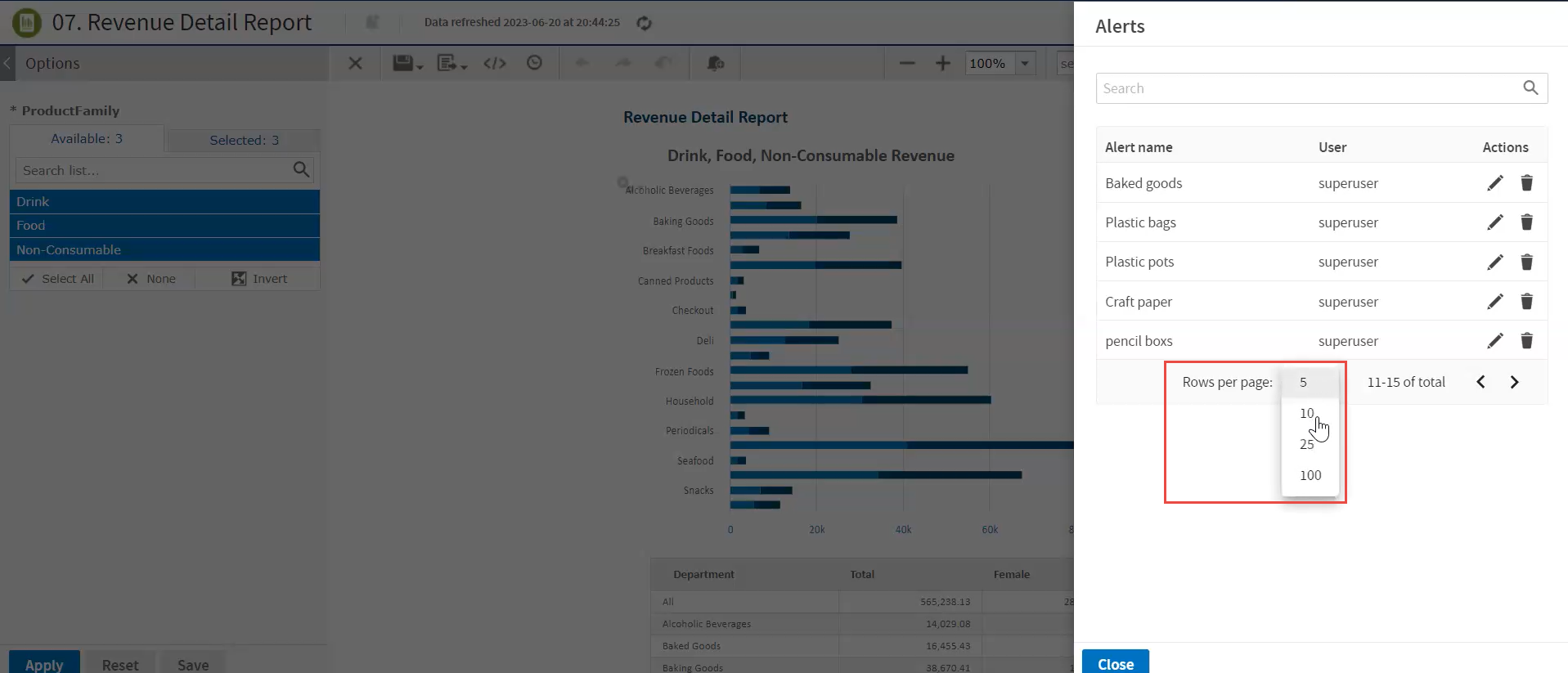Screen dimensions: 1568x673
Task: Click the Total column header
Action: tap(862, 574)
